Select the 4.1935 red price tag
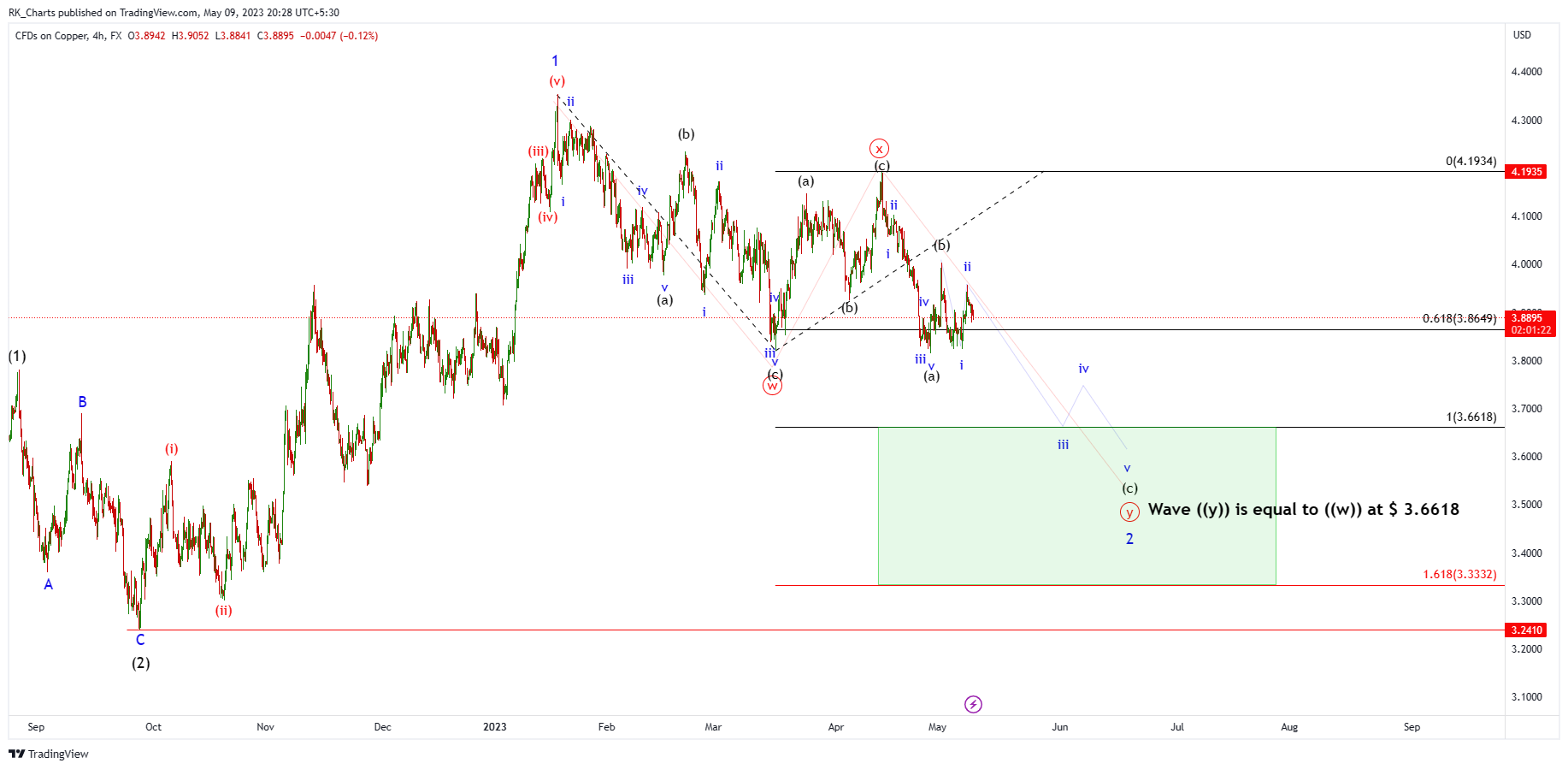The width and height of the screenshot is (1568, 769). 1527,172
